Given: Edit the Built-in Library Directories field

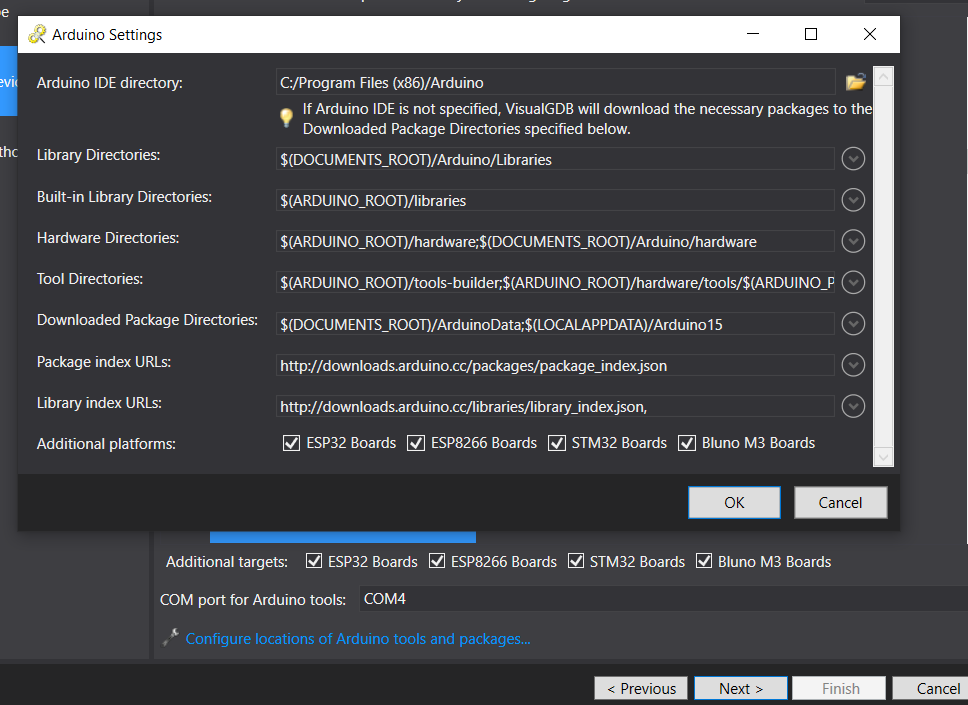Looking at the screenshot, I should (x=555, y=201).
